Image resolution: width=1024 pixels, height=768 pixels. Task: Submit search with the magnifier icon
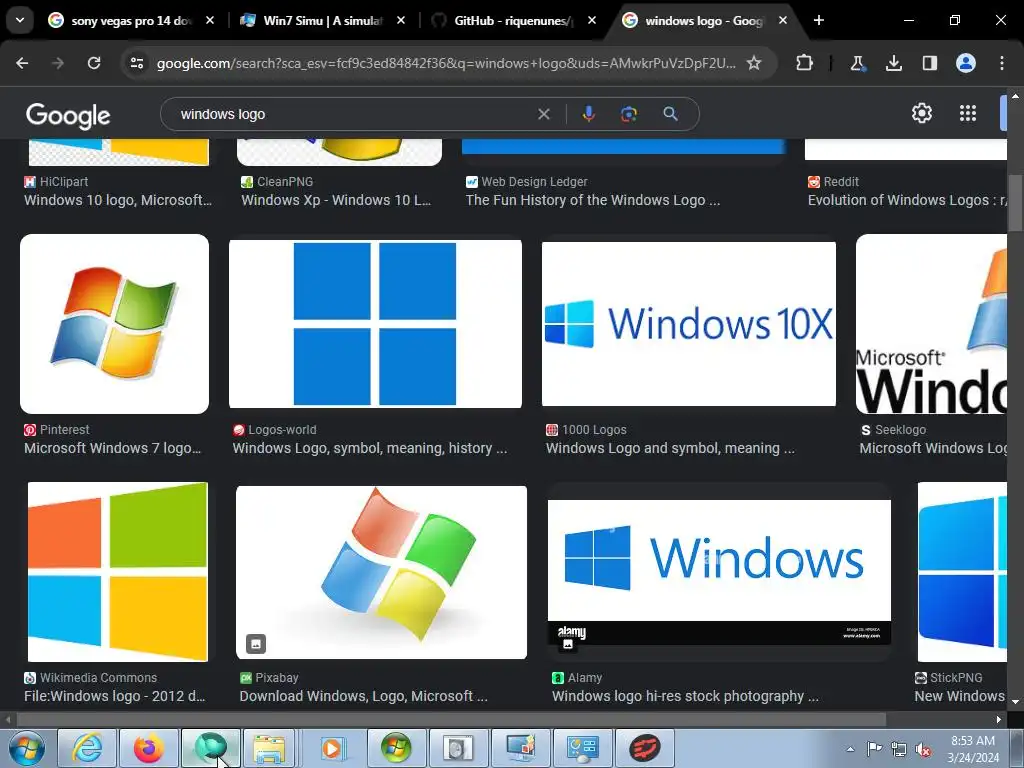click(x=670, y=114)
